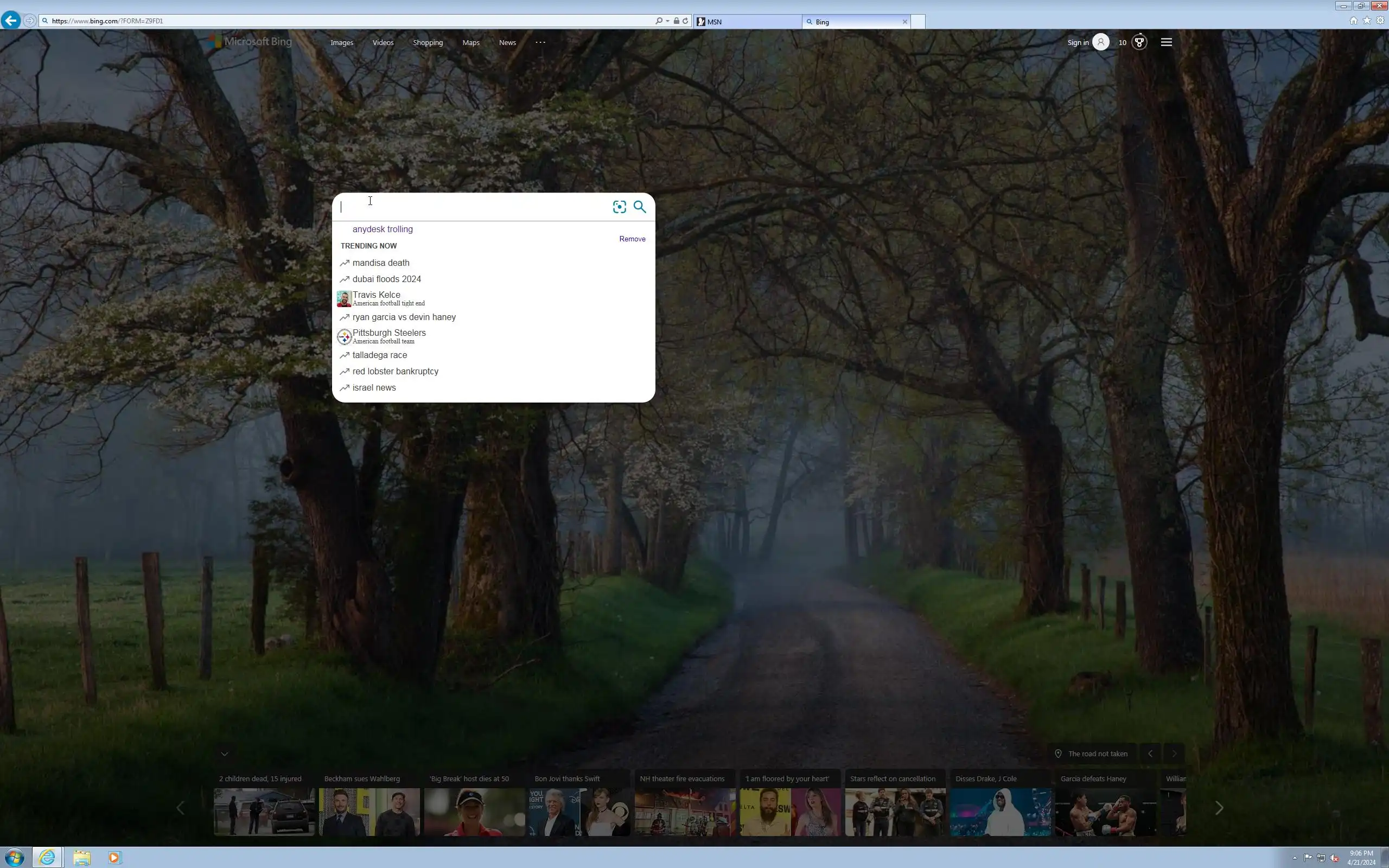Collapse the news carousel chevron
Image resolution: width=1389 pixels, height=868 pixels.
pos(225,754)
